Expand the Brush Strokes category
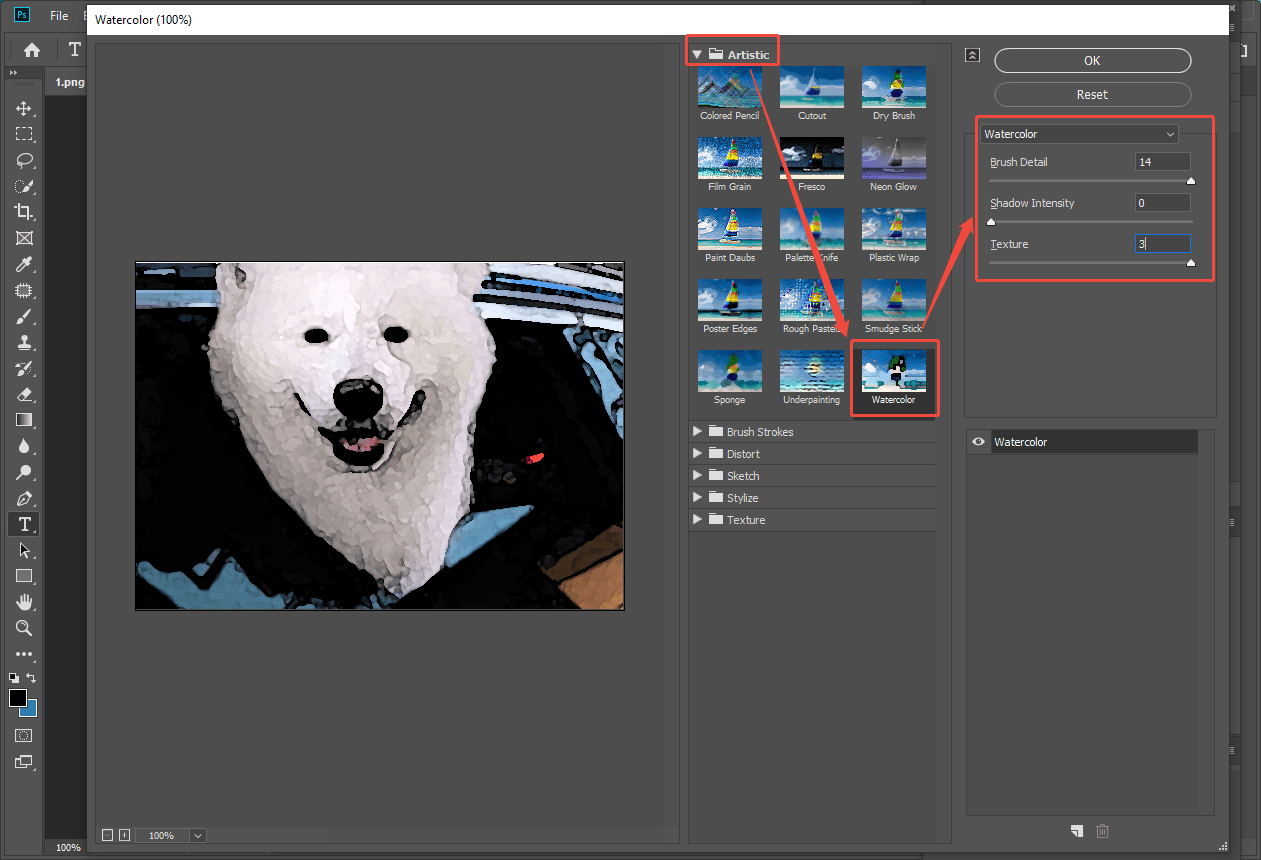This screenshot has height=860, width=1261. tap(697, 431)
